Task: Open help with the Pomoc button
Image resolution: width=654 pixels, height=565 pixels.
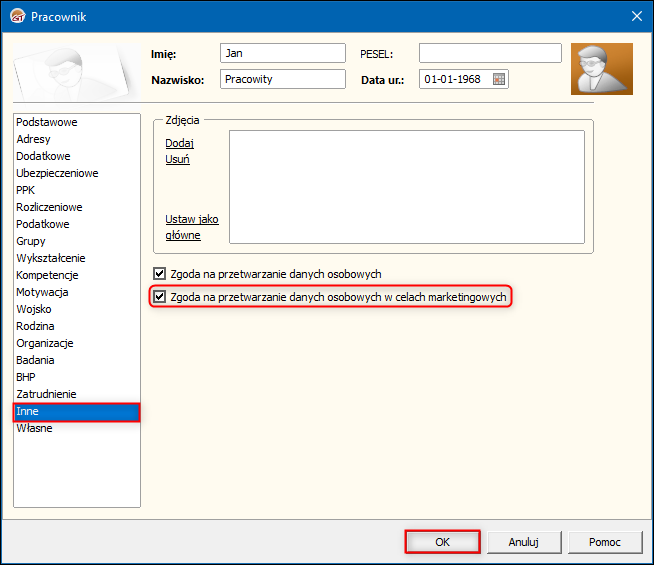Action: (605, 542)
